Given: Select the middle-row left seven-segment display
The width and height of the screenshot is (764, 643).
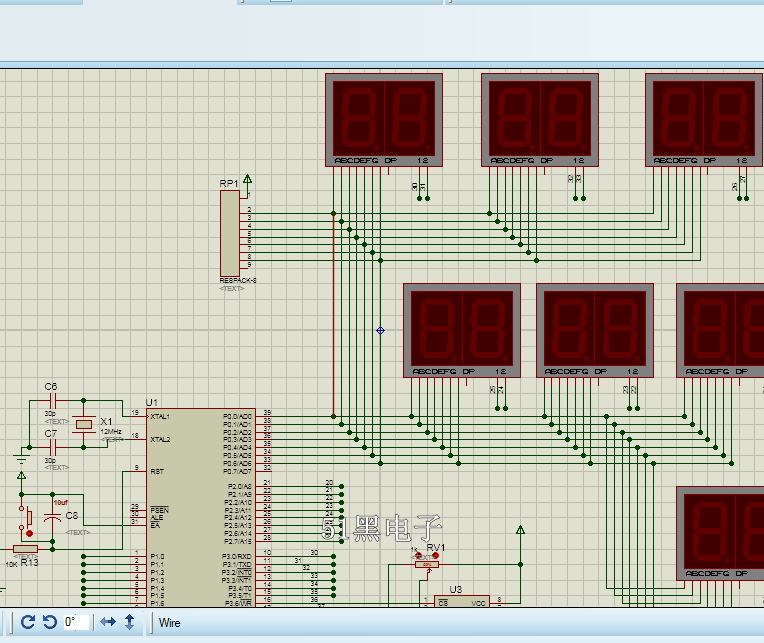Looking at the screenshot, I should [462, 330].
